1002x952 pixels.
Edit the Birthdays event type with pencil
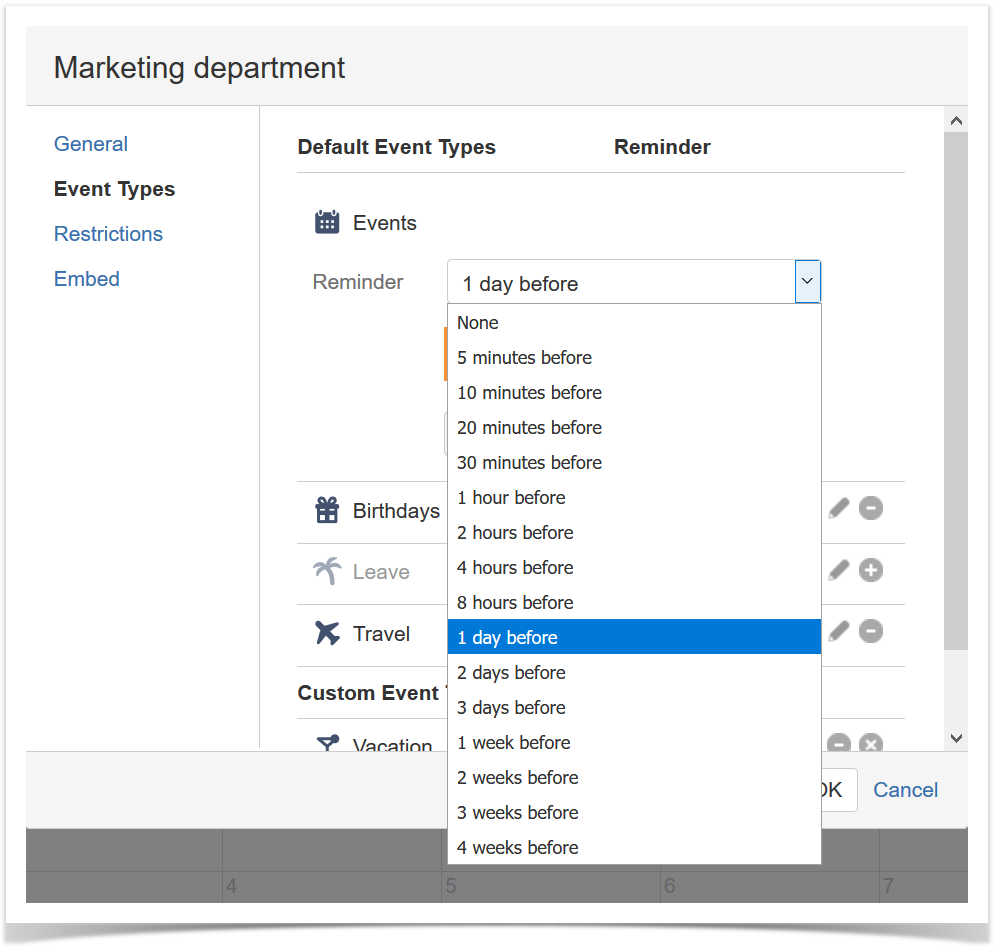point(838,509)
